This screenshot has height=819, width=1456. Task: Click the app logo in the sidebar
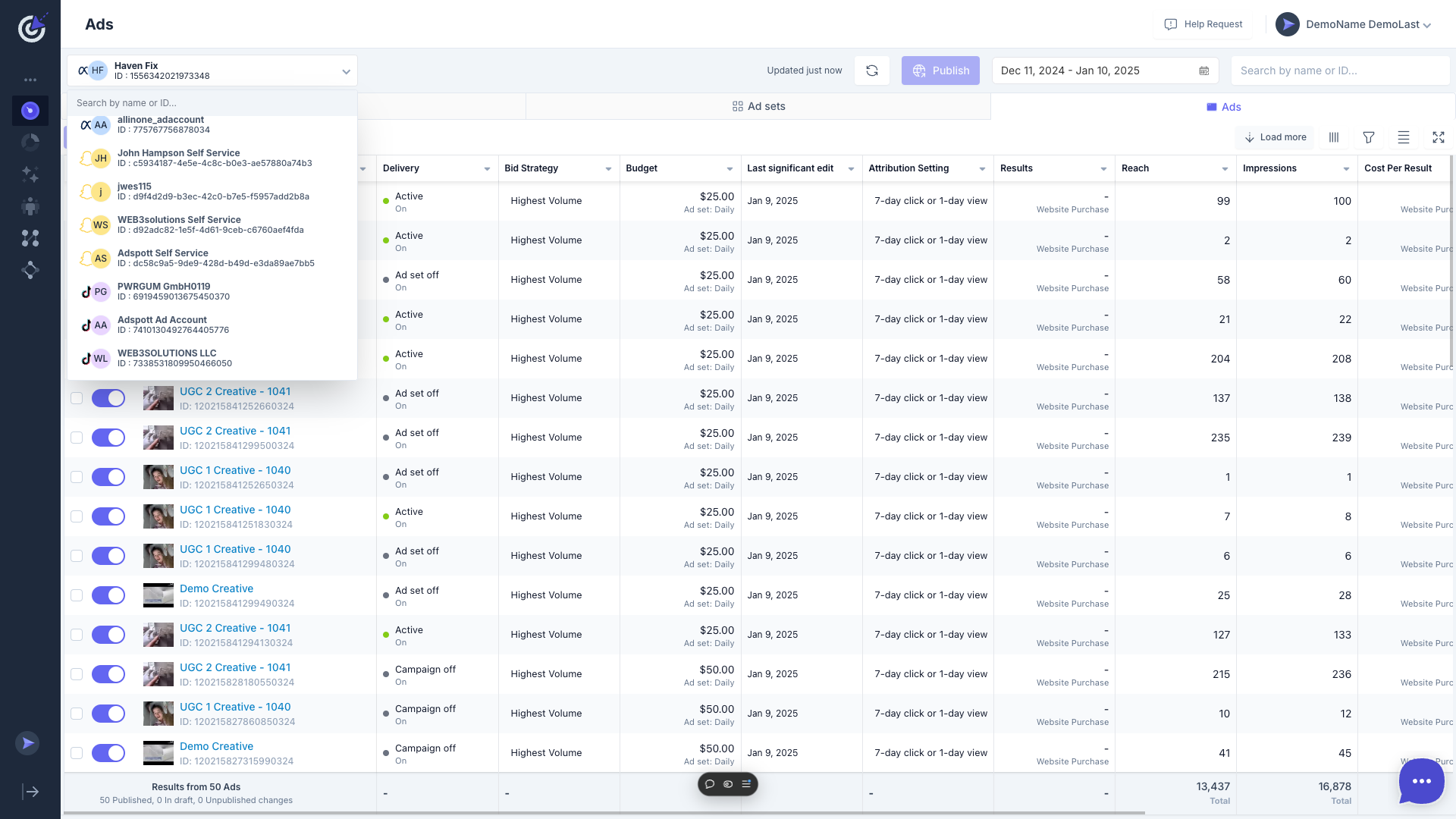coord(31,28)
